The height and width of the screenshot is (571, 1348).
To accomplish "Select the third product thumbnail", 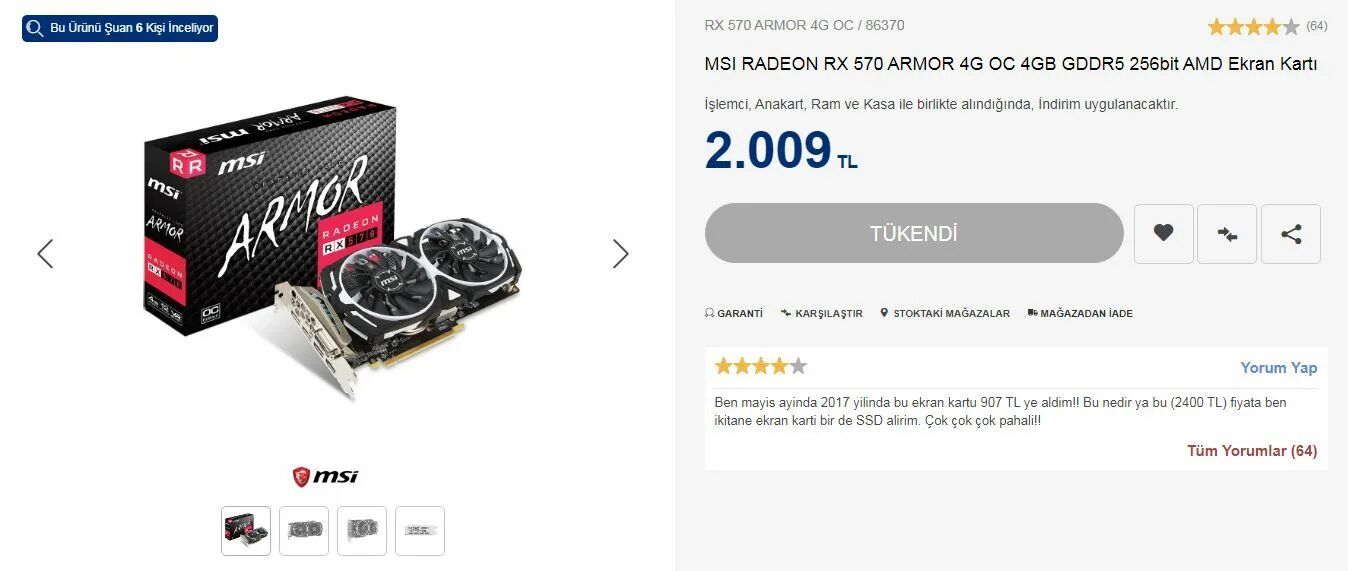I will pos(362,531).
